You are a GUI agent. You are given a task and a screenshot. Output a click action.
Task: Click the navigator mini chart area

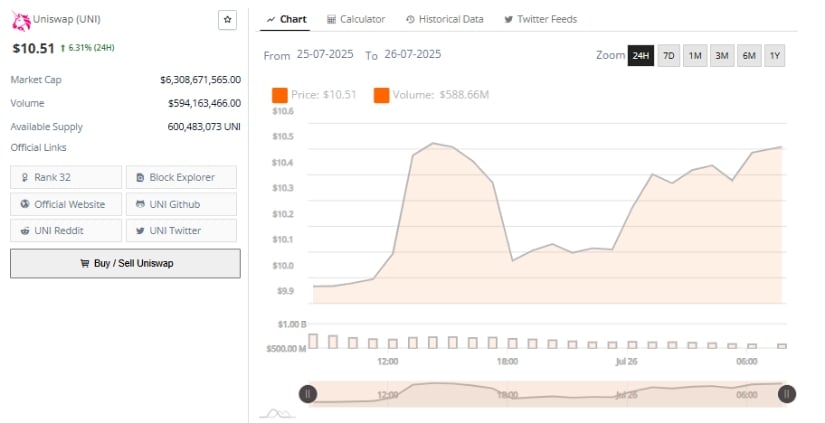(x=547, y=394)
